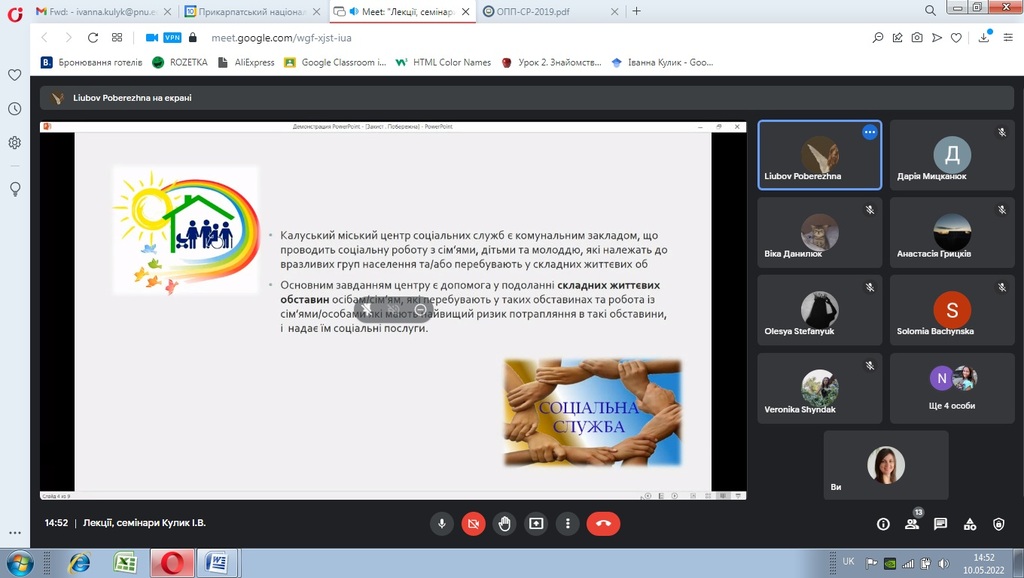Click the 'Ще 4 особи' participants tile
1024x578 pixels.
(x=952, y=388)
